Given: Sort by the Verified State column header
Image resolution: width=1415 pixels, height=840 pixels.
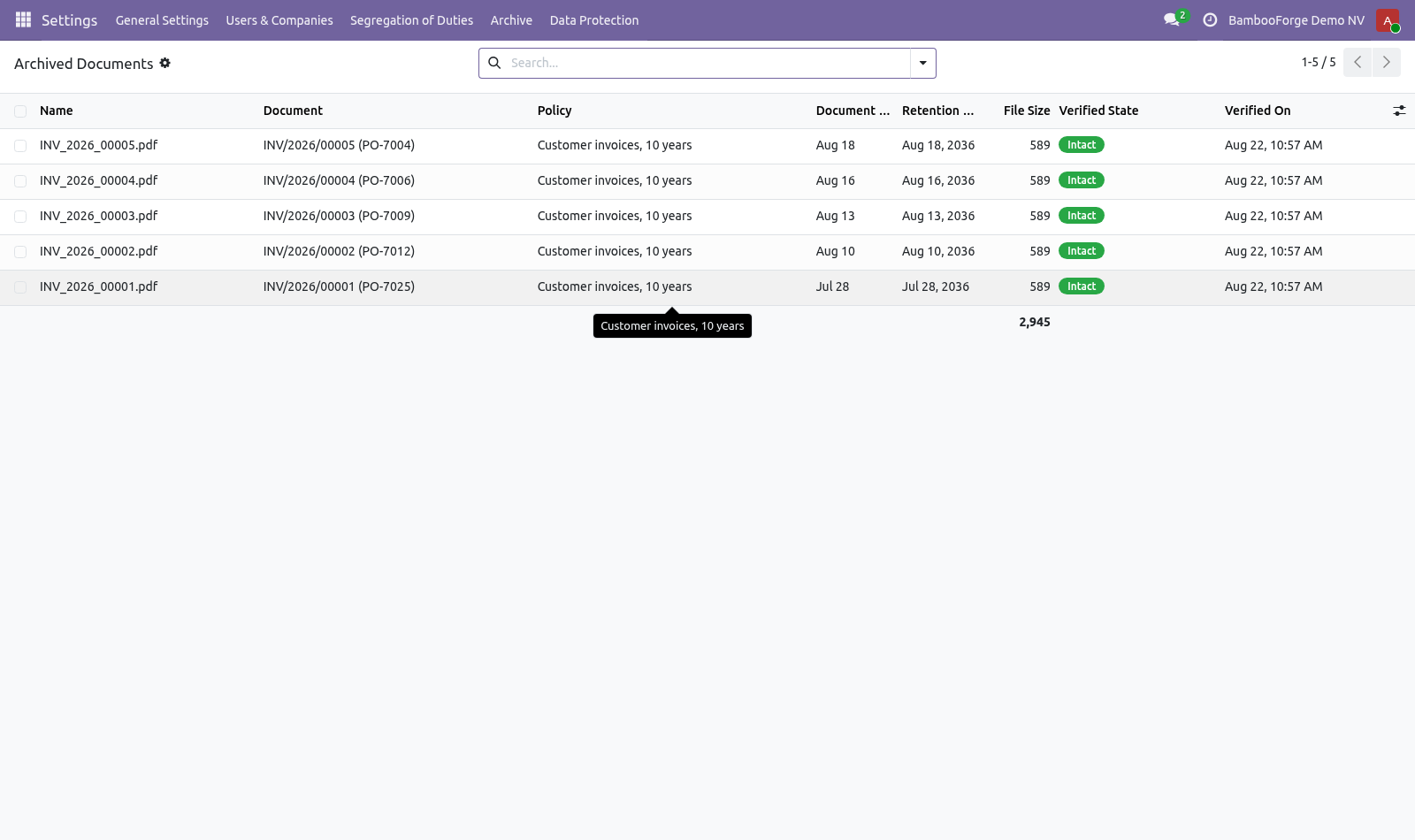Looking at the screenshot, I should [1098, 111].
